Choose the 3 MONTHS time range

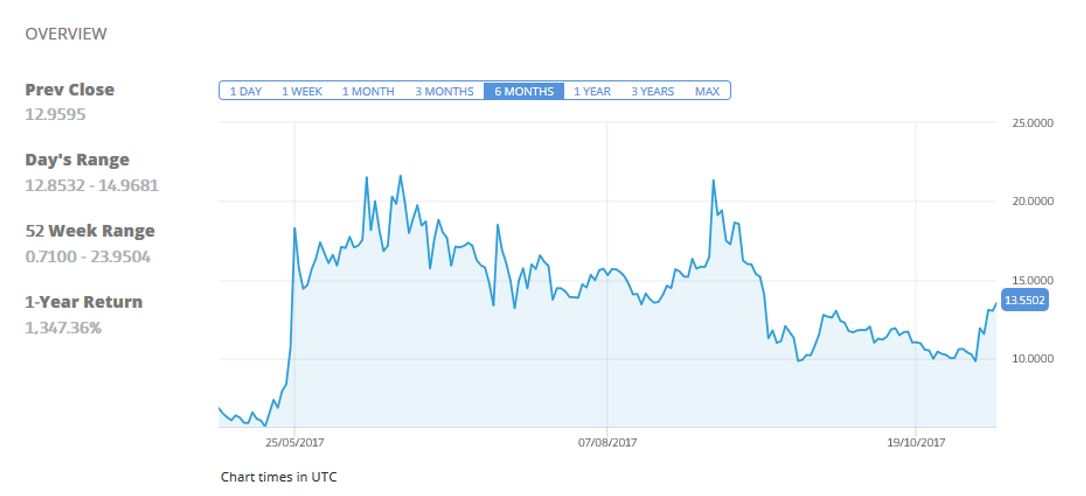coord(444,91)
